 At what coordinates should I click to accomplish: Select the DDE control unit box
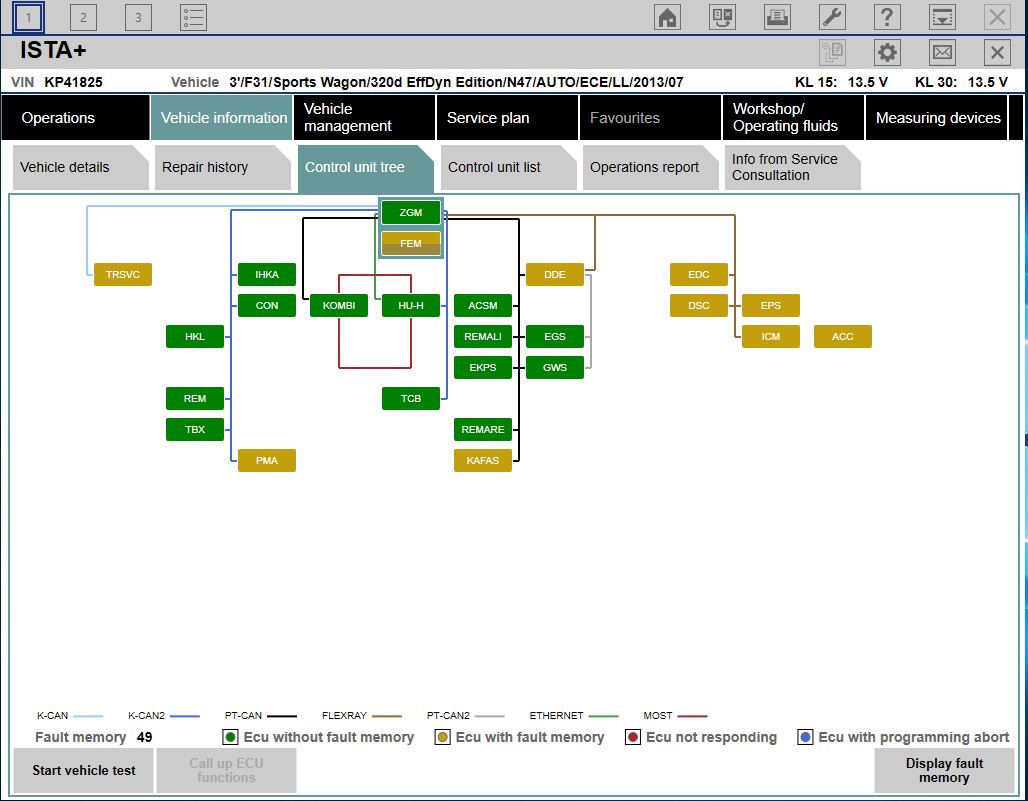[554, 275]
